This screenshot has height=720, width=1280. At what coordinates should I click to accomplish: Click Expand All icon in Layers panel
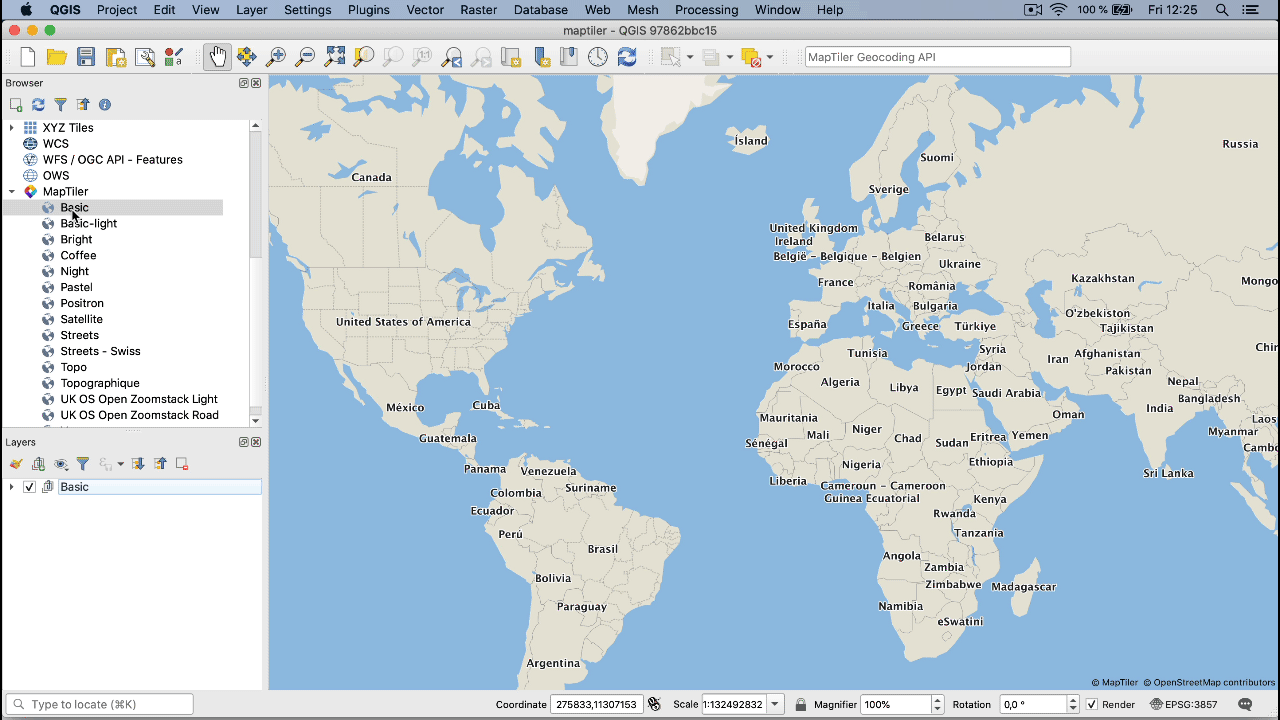138,464
